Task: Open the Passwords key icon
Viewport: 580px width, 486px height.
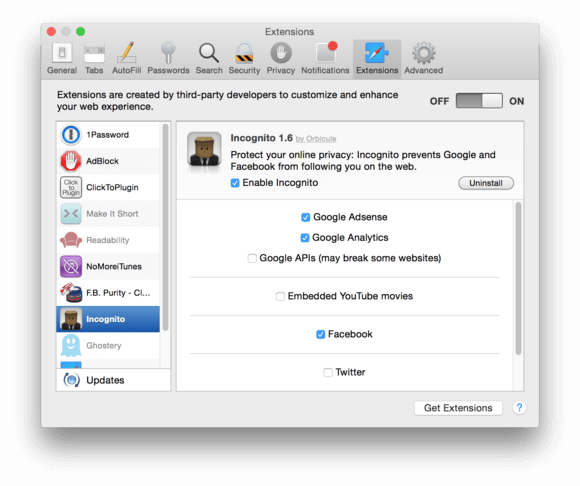Action: (168, 53)
